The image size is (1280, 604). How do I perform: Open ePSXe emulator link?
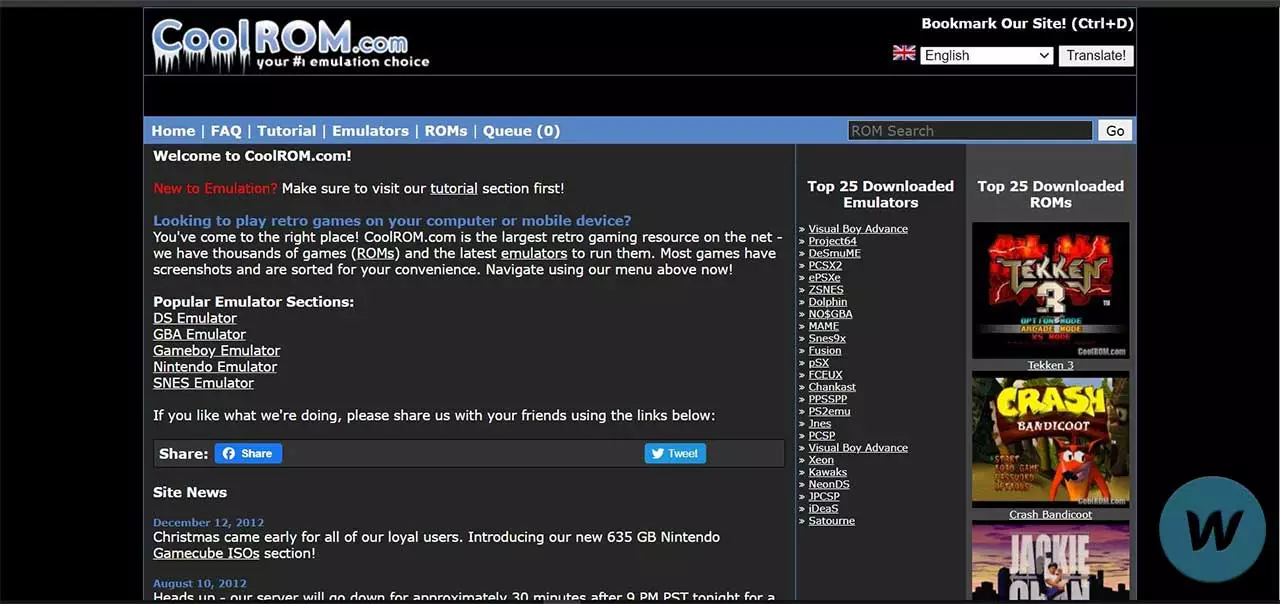[824, 277]
